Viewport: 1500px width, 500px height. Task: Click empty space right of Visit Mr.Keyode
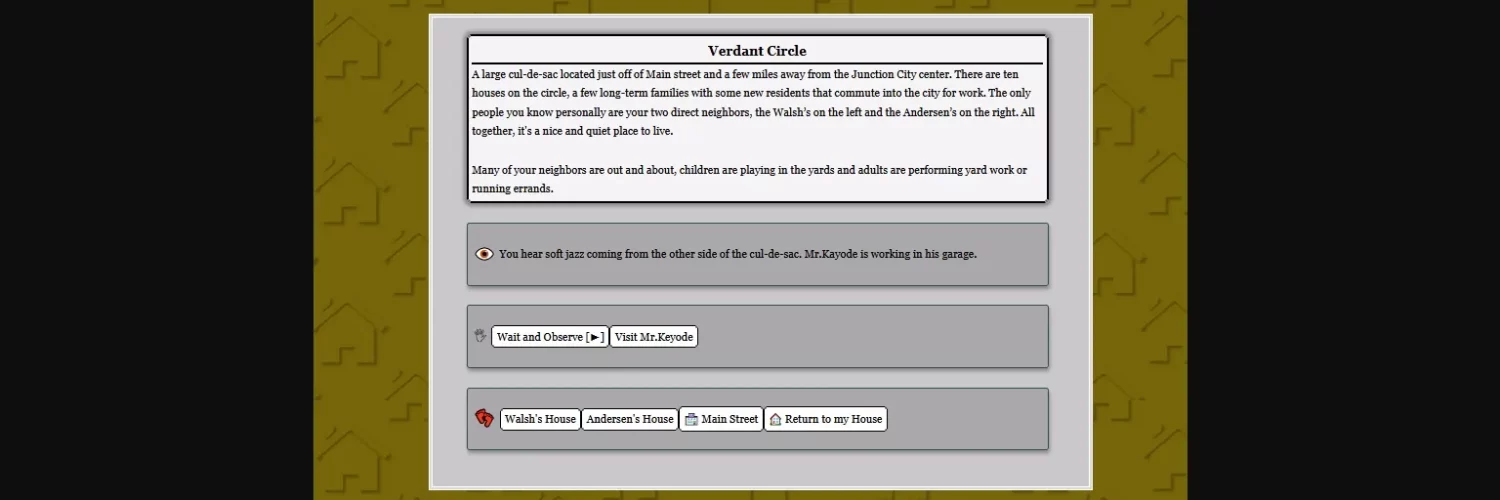[870, 337]
